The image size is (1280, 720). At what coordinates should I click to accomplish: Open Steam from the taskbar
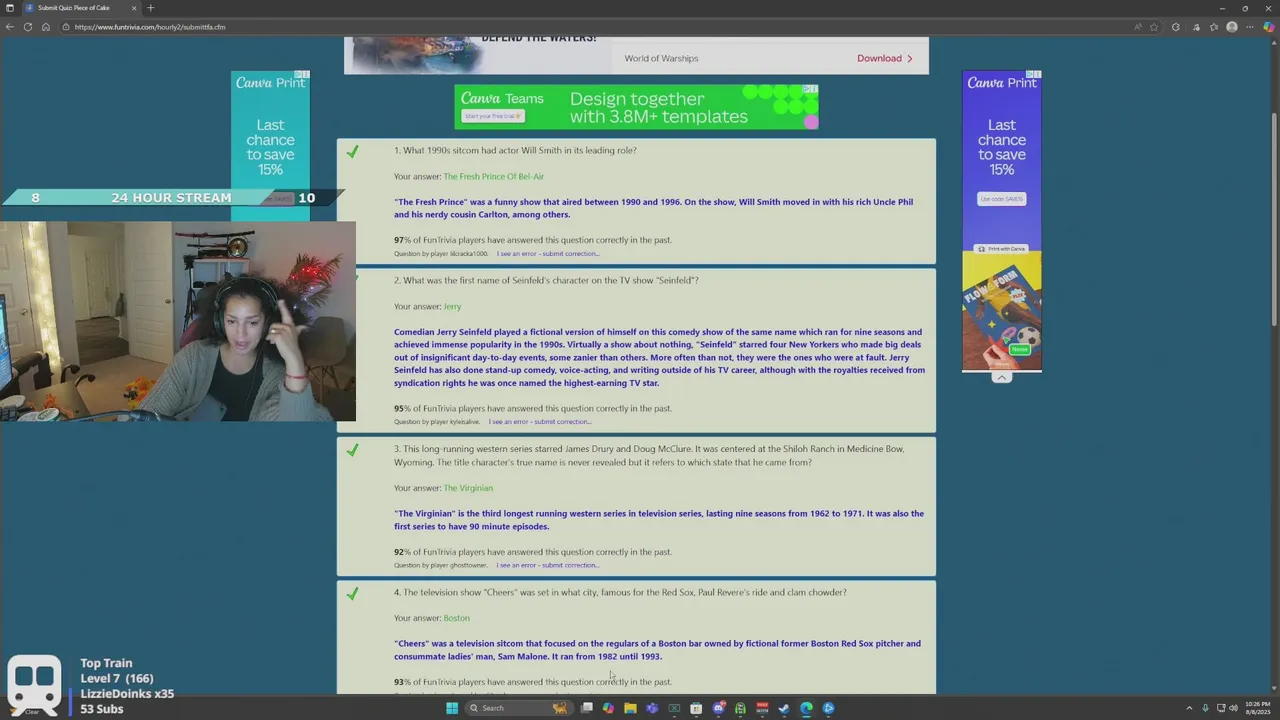coord(784,708)
